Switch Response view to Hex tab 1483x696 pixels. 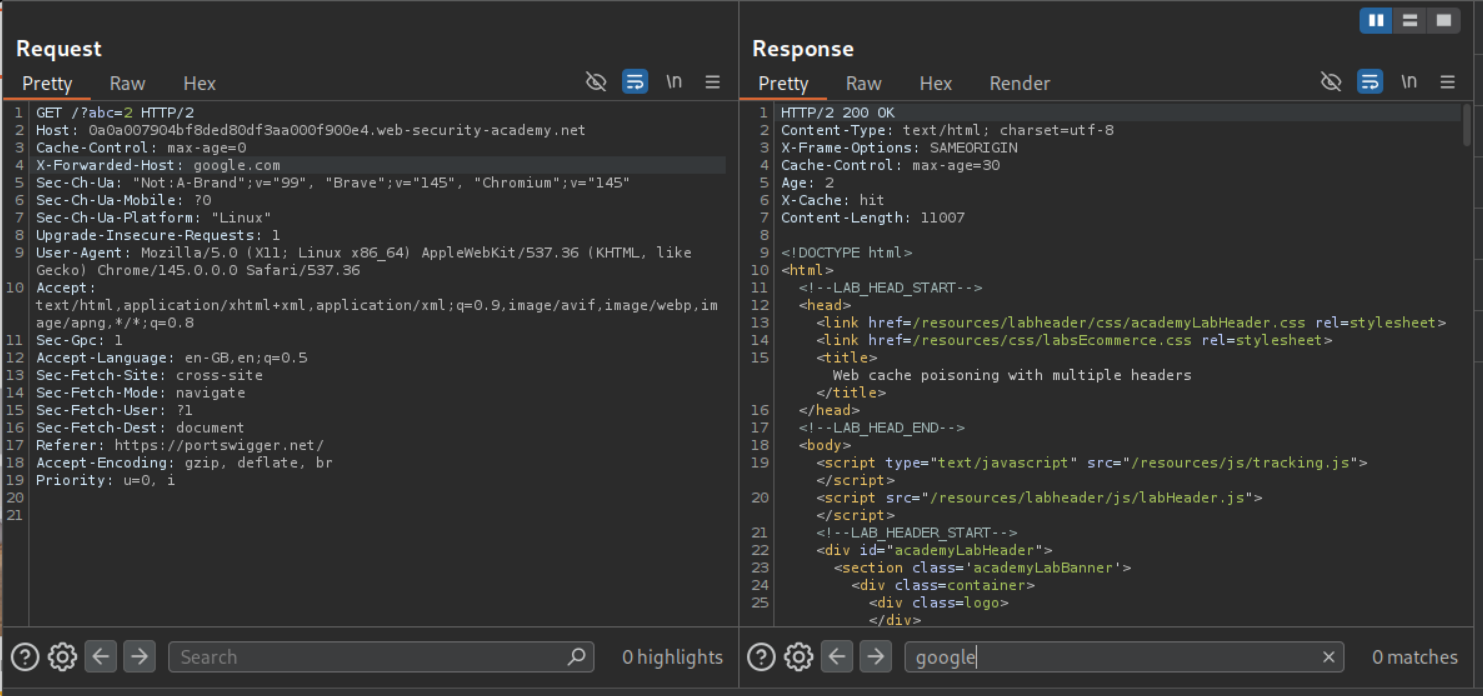coord(935,84)
